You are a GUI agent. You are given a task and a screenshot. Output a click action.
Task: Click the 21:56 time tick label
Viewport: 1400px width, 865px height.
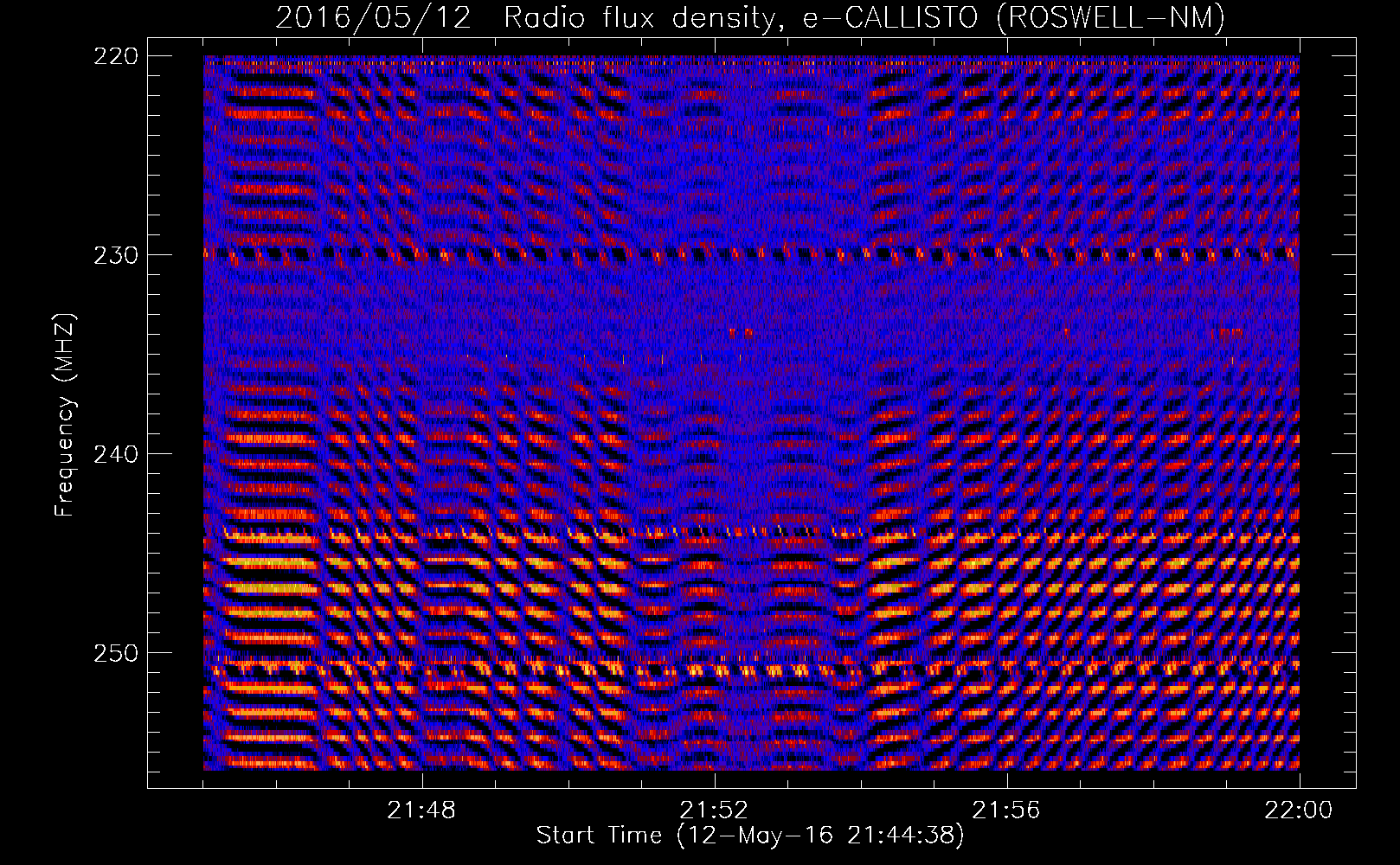point(1006,811)
